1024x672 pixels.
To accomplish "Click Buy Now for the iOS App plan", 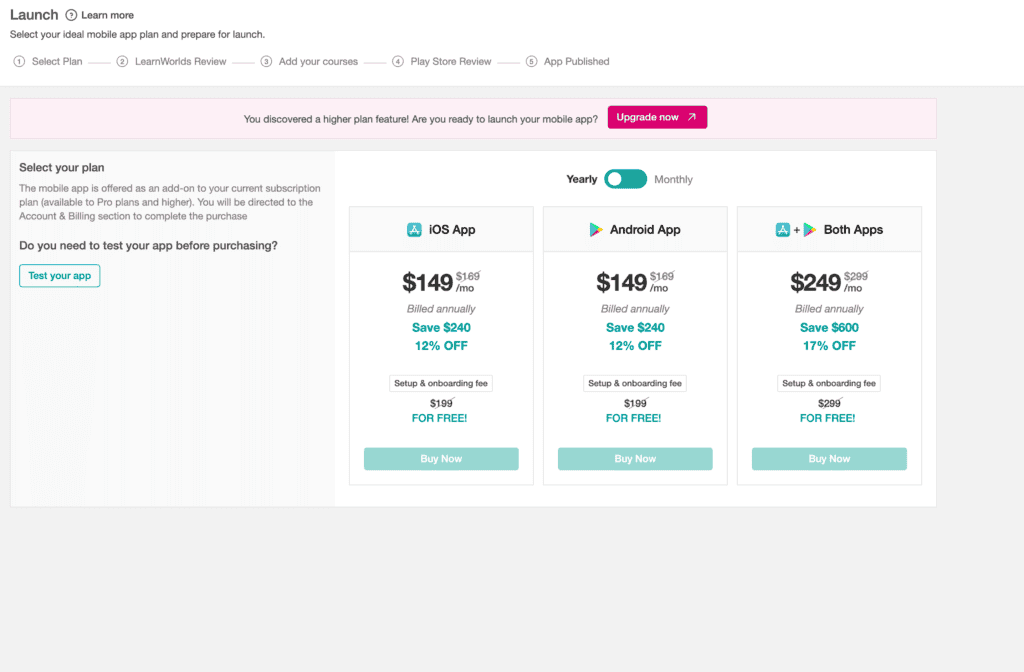I will point(441,459).
